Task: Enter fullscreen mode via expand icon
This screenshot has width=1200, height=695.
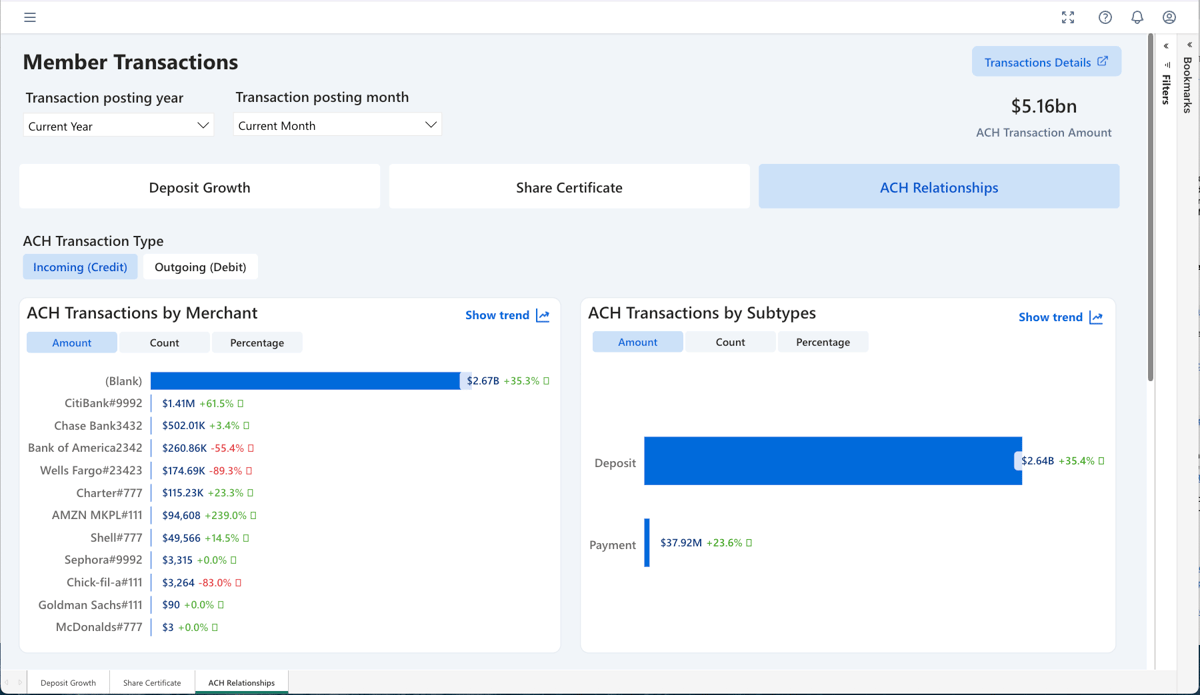Action: point(1068,17)
